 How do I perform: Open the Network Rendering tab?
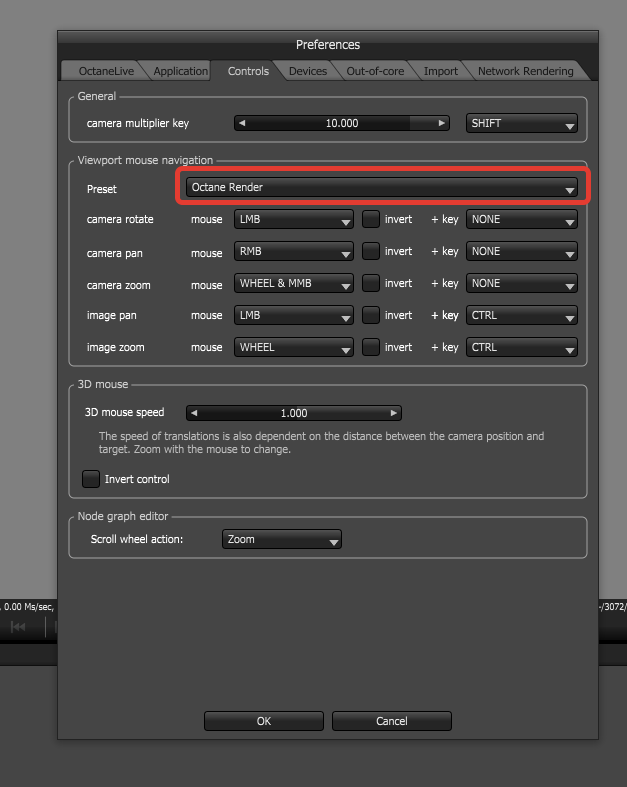click(x=525, y=71)
